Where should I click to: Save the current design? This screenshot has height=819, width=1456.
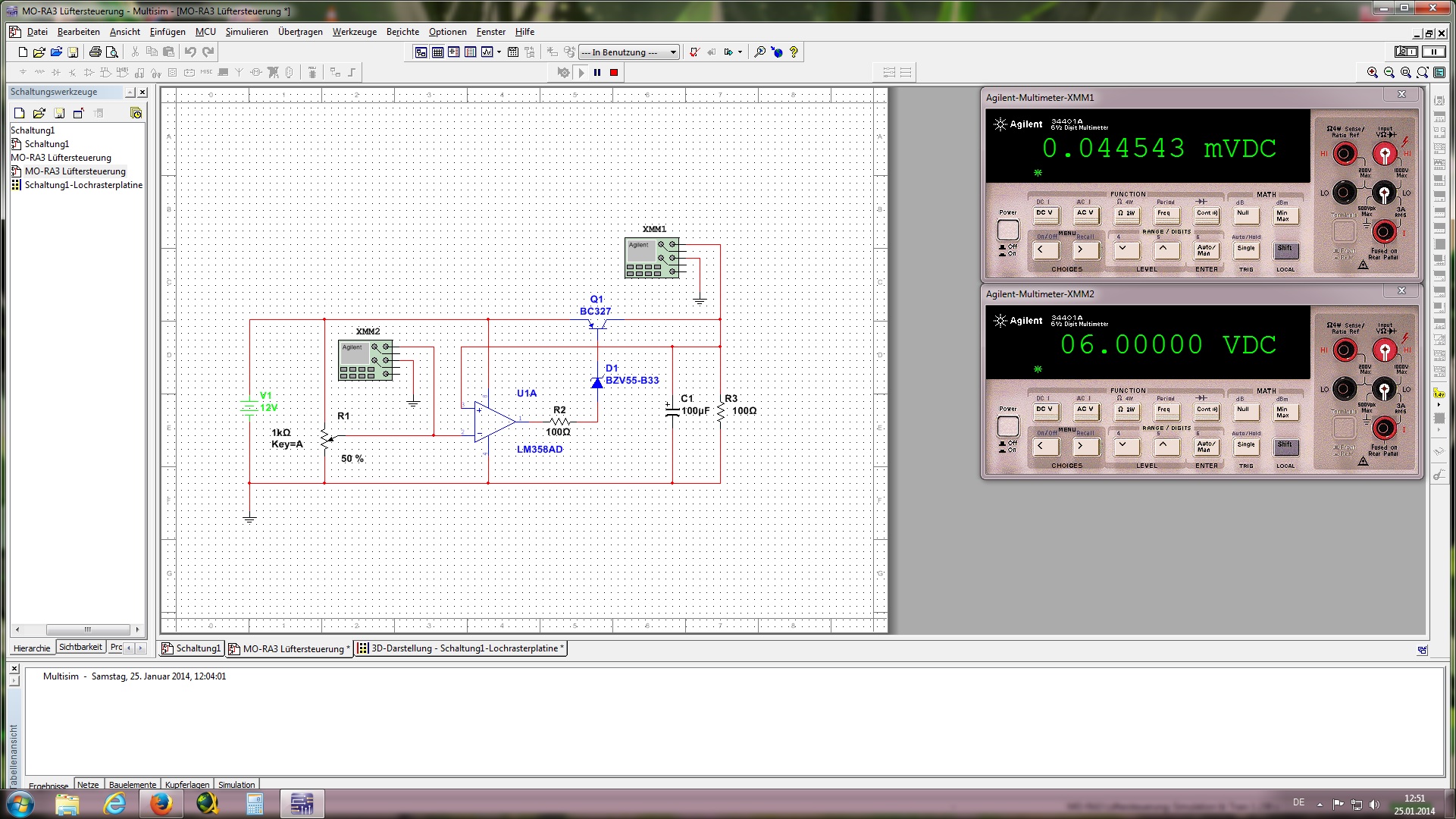[73, 52]
